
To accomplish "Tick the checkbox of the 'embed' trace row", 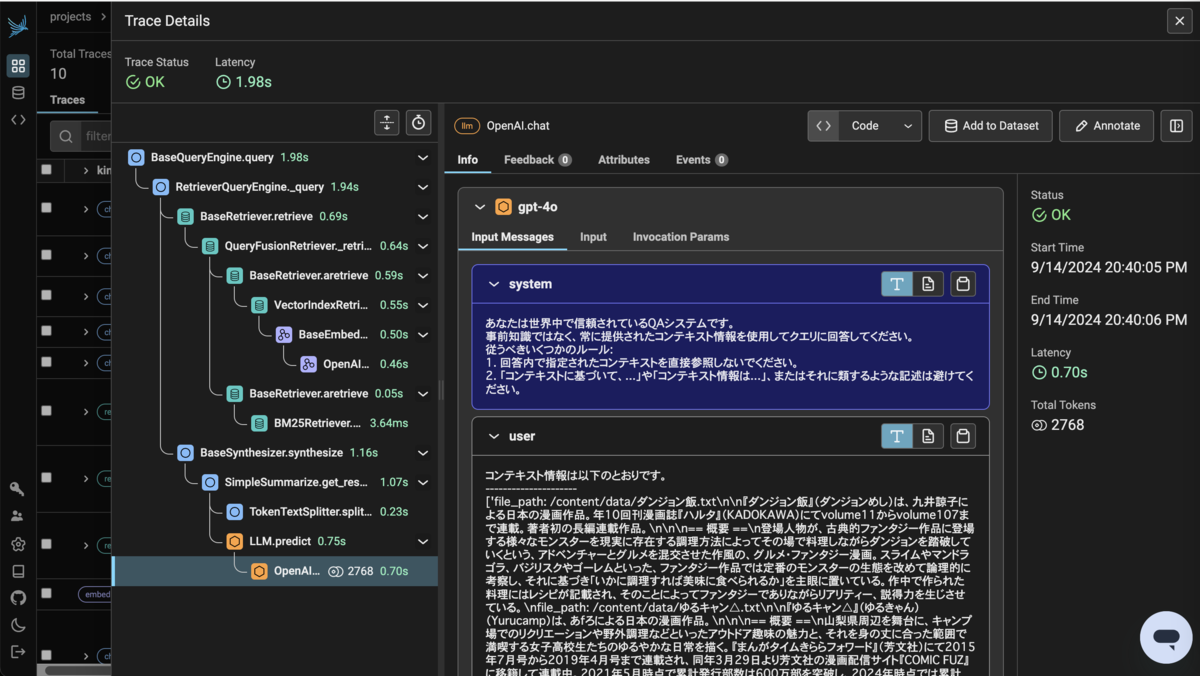I will 46,594.
